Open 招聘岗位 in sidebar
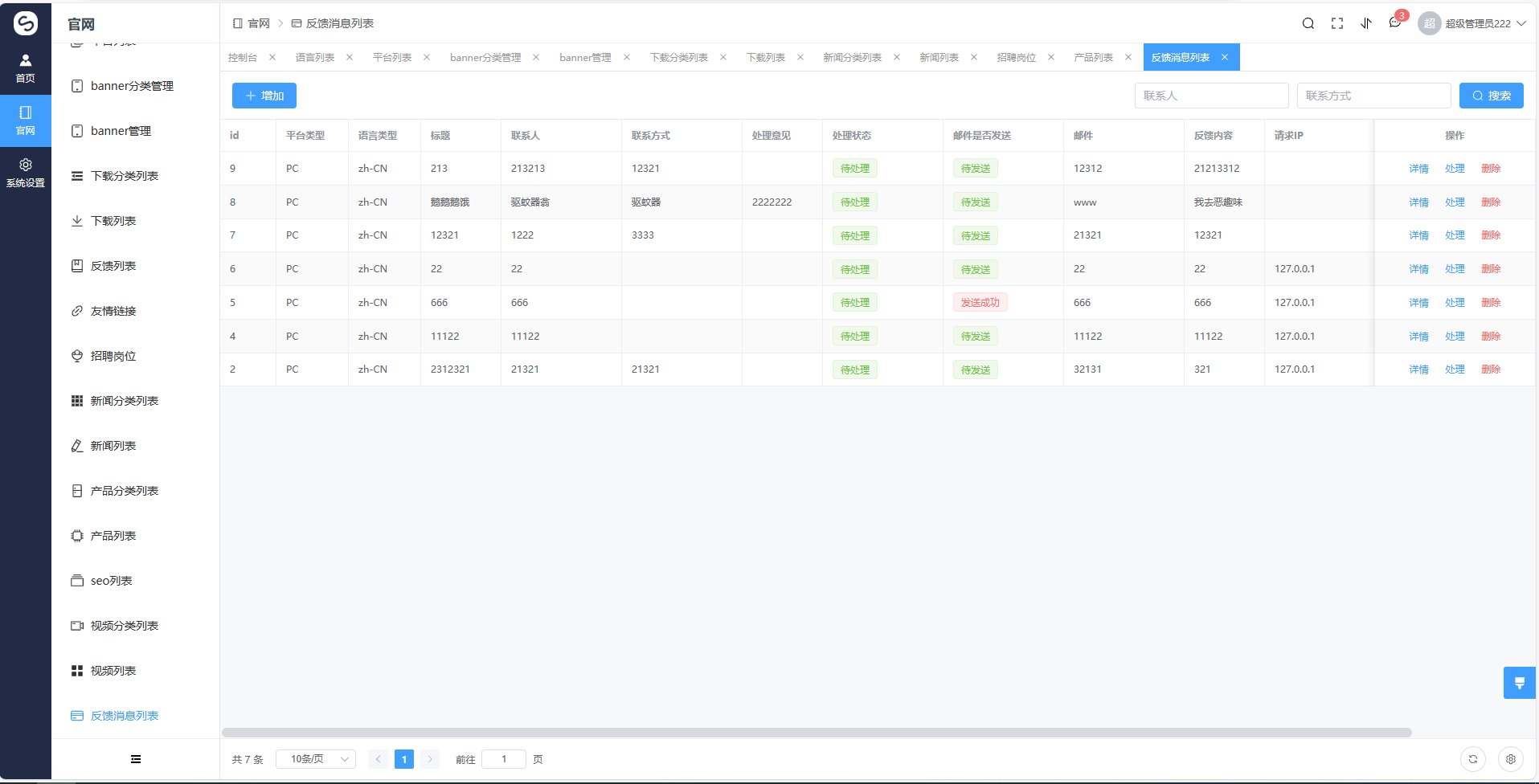This screenshot has height=784, width=1539. point(135,356)
